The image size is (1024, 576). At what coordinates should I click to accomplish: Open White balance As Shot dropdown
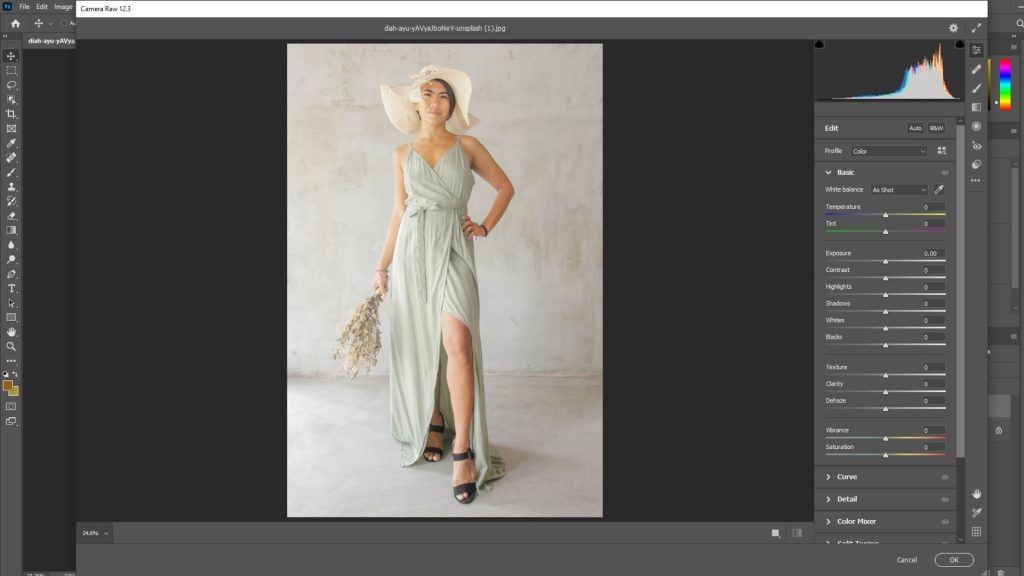click(x=899, y=189)
